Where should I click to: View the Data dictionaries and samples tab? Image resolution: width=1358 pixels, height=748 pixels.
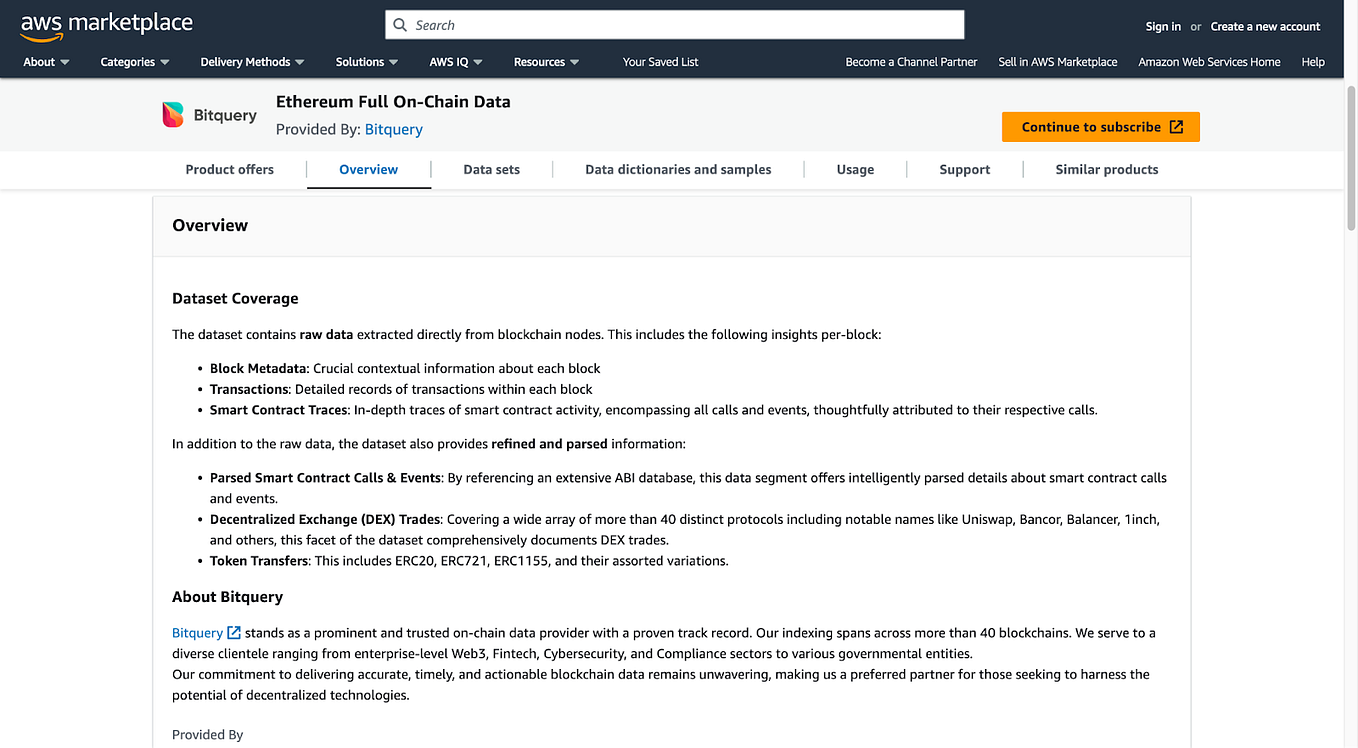point(678,169)
